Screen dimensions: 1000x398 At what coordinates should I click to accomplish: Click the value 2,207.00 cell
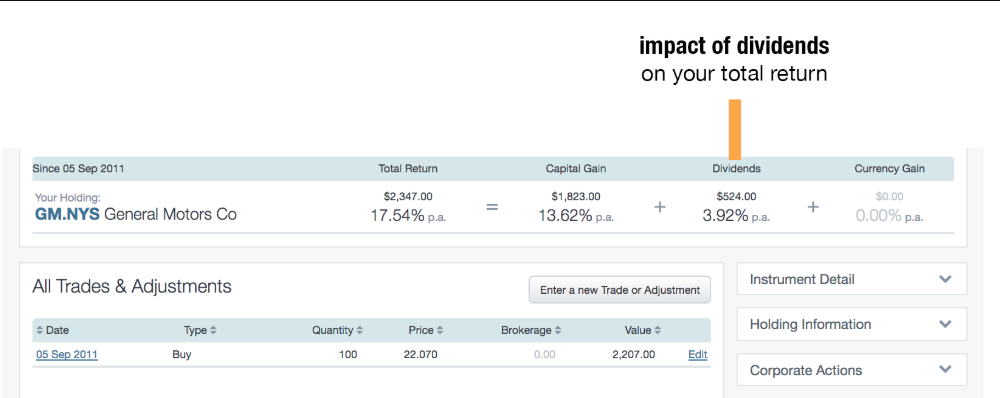tap(633, 355)
